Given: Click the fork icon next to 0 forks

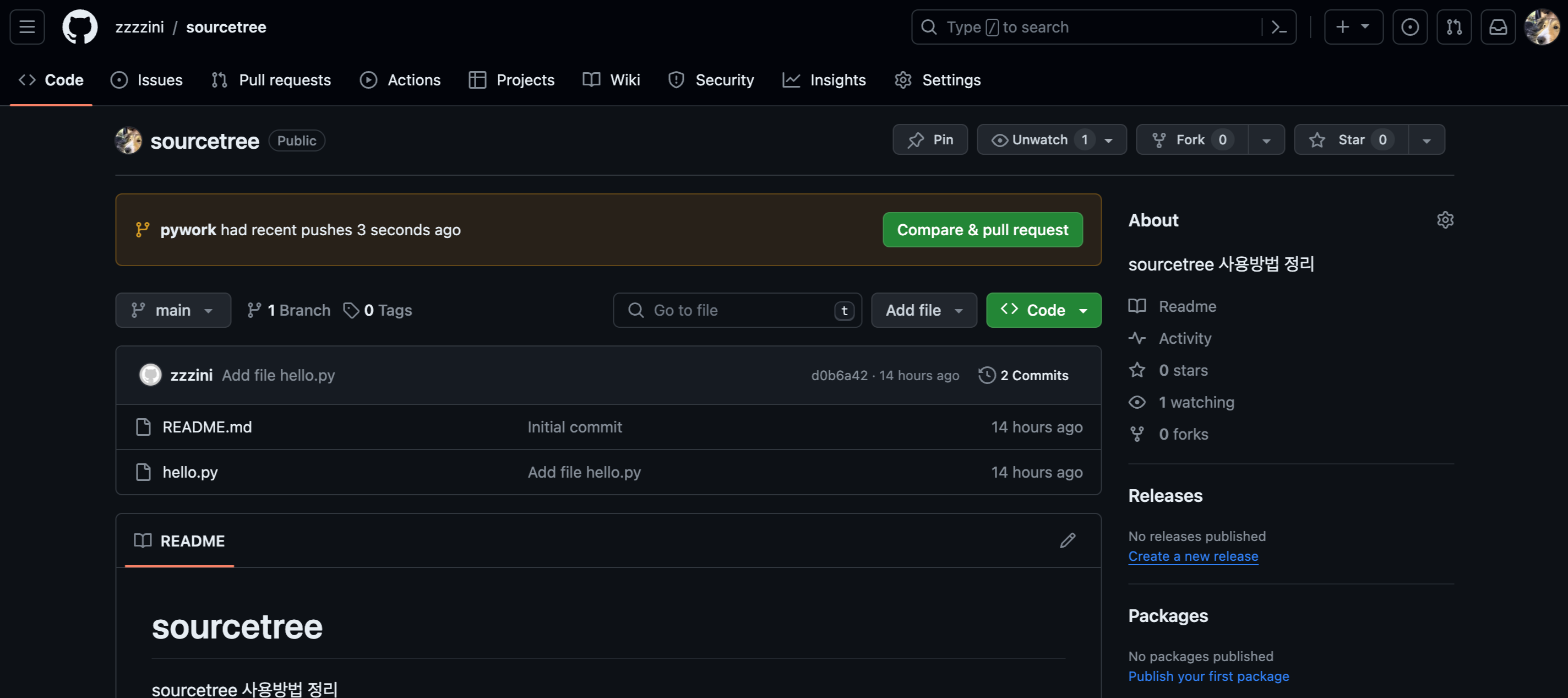Looking at the screenshot, I should click(x=1137, y=434).
